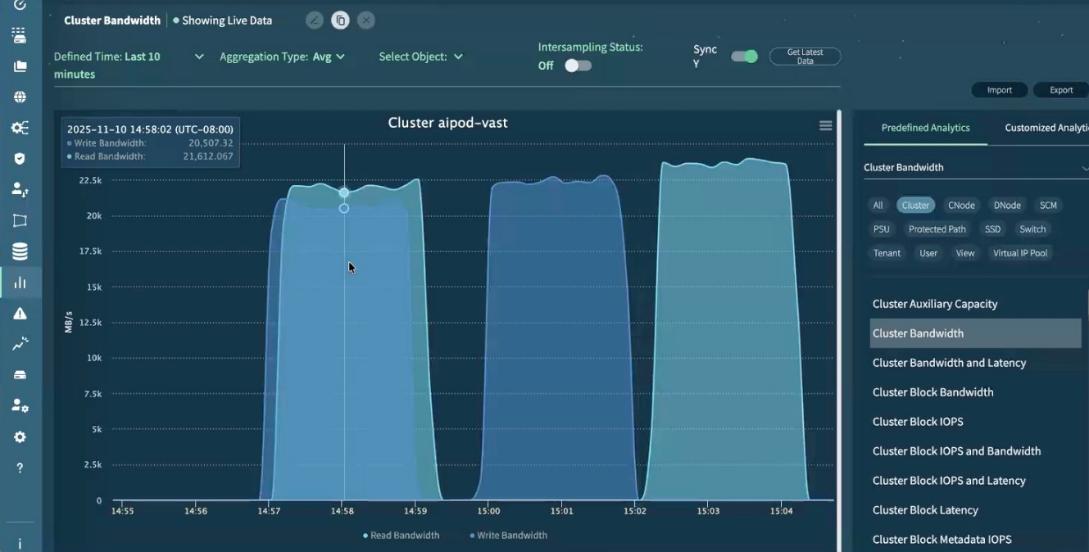This screenshot has height=552, width=1089.
Task: Select the PSU filter chip
Action: [881, 229]
